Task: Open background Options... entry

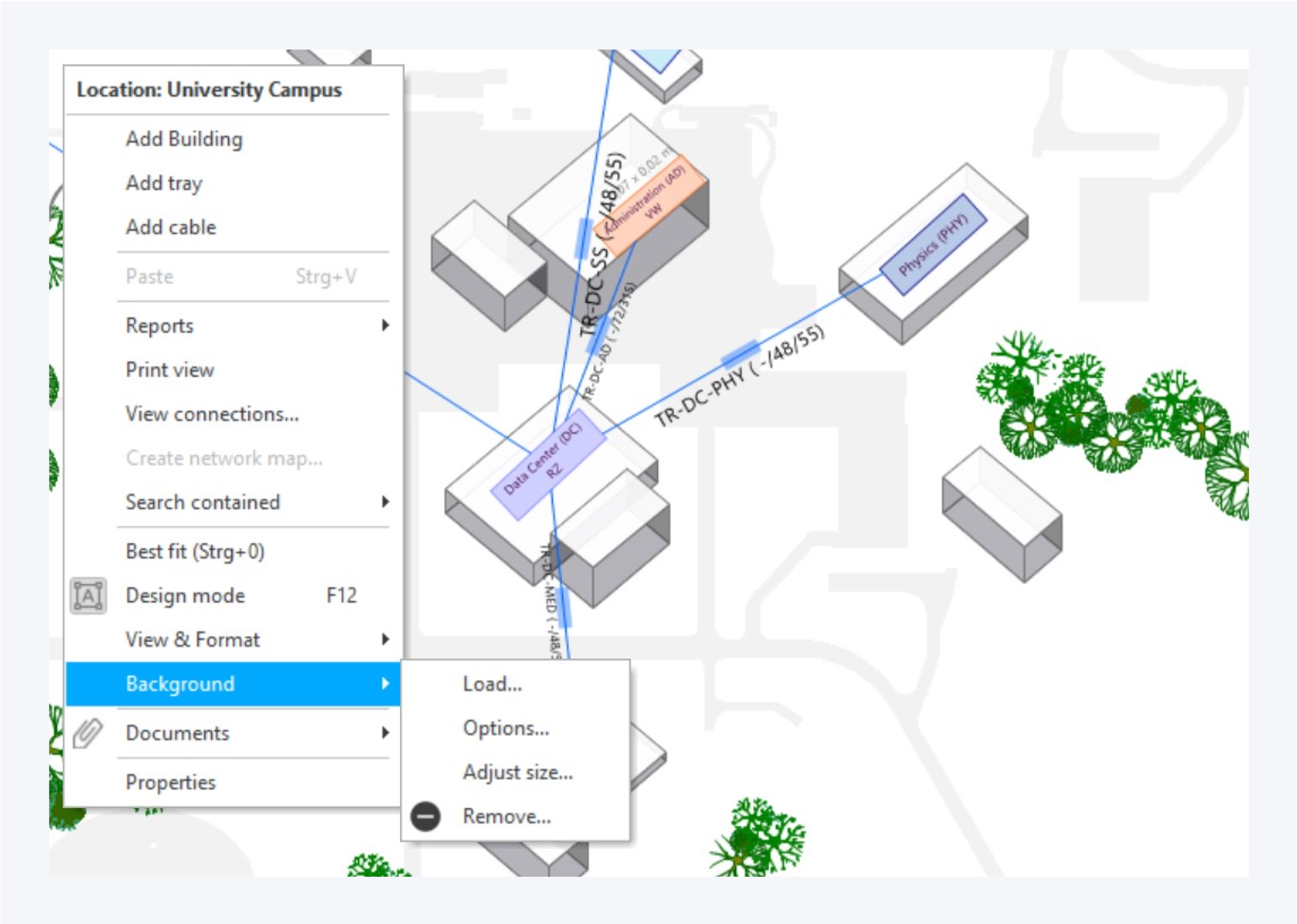Action: [x=506, y=728]
